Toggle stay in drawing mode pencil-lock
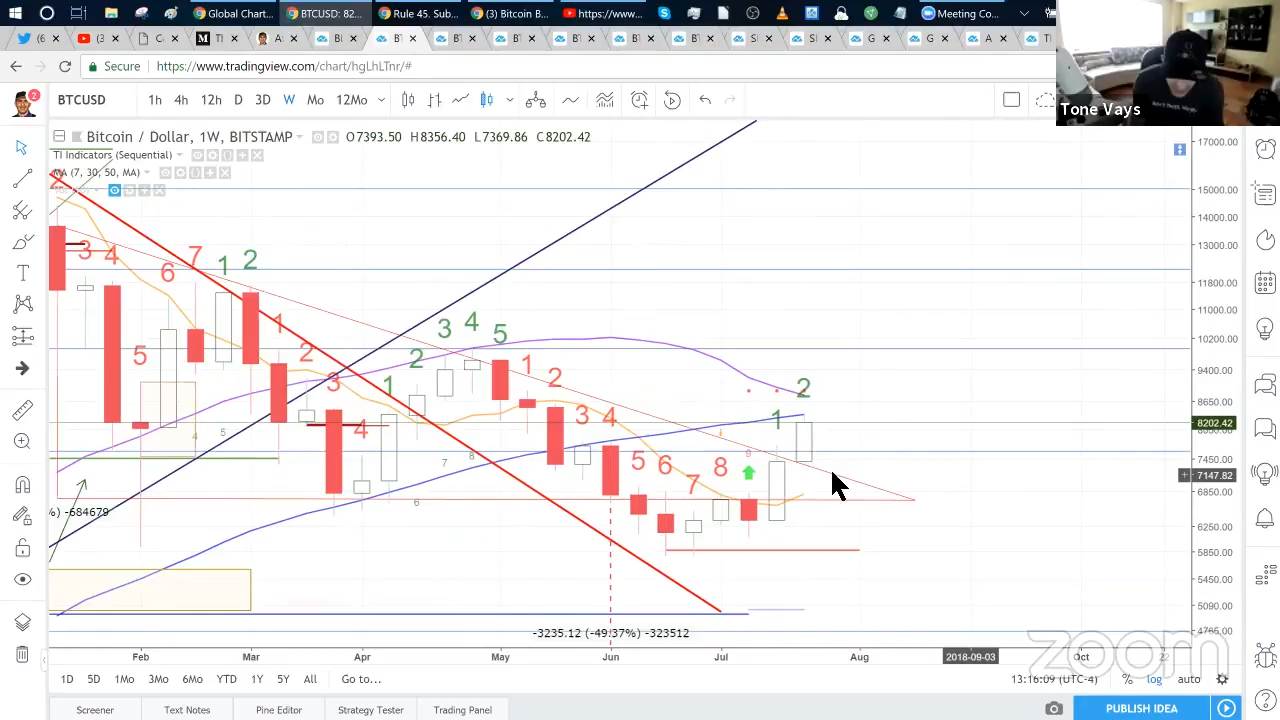 click(22, 516)
